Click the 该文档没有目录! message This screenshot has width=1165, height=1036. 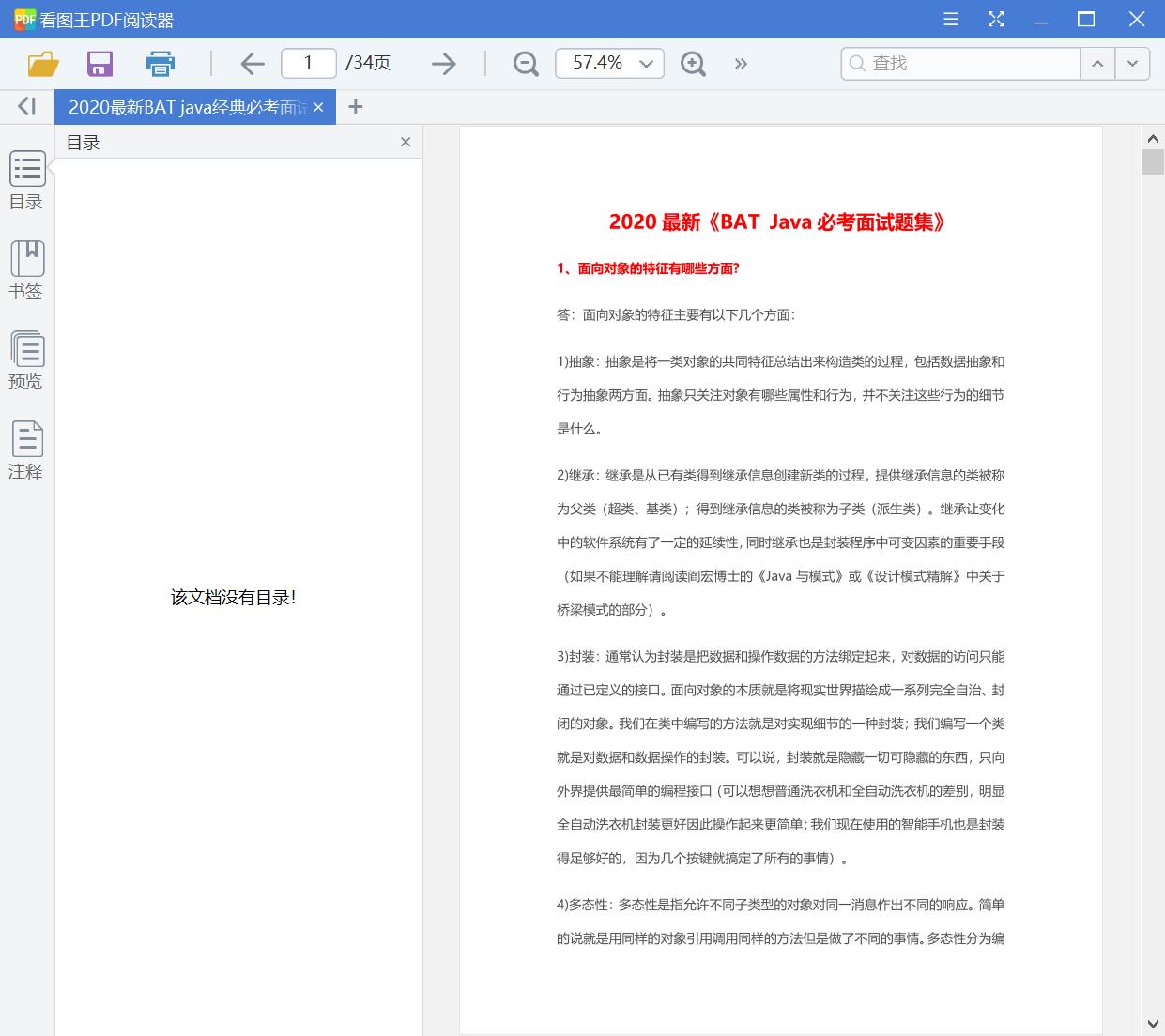point(234,597)
